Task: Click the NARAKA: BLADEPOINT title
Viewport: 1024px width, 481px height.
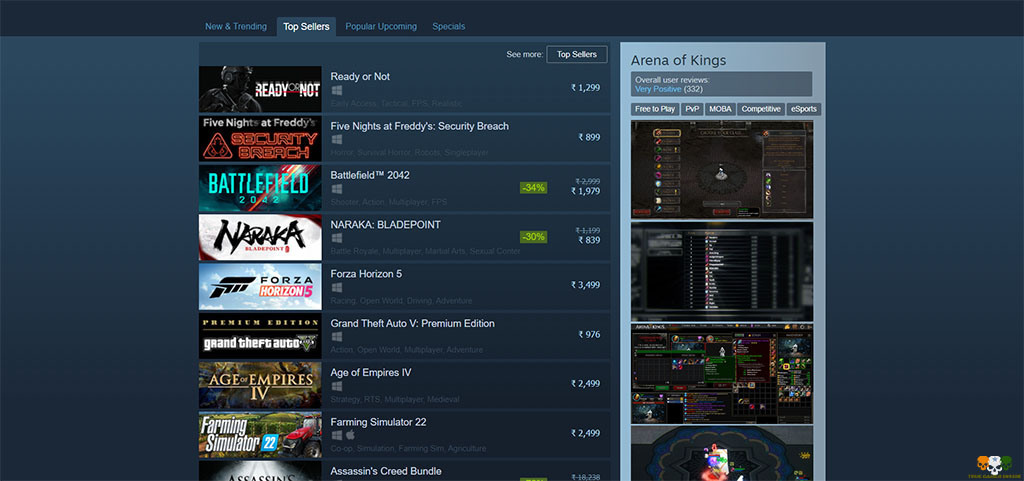Action: [x=385, y=225]
